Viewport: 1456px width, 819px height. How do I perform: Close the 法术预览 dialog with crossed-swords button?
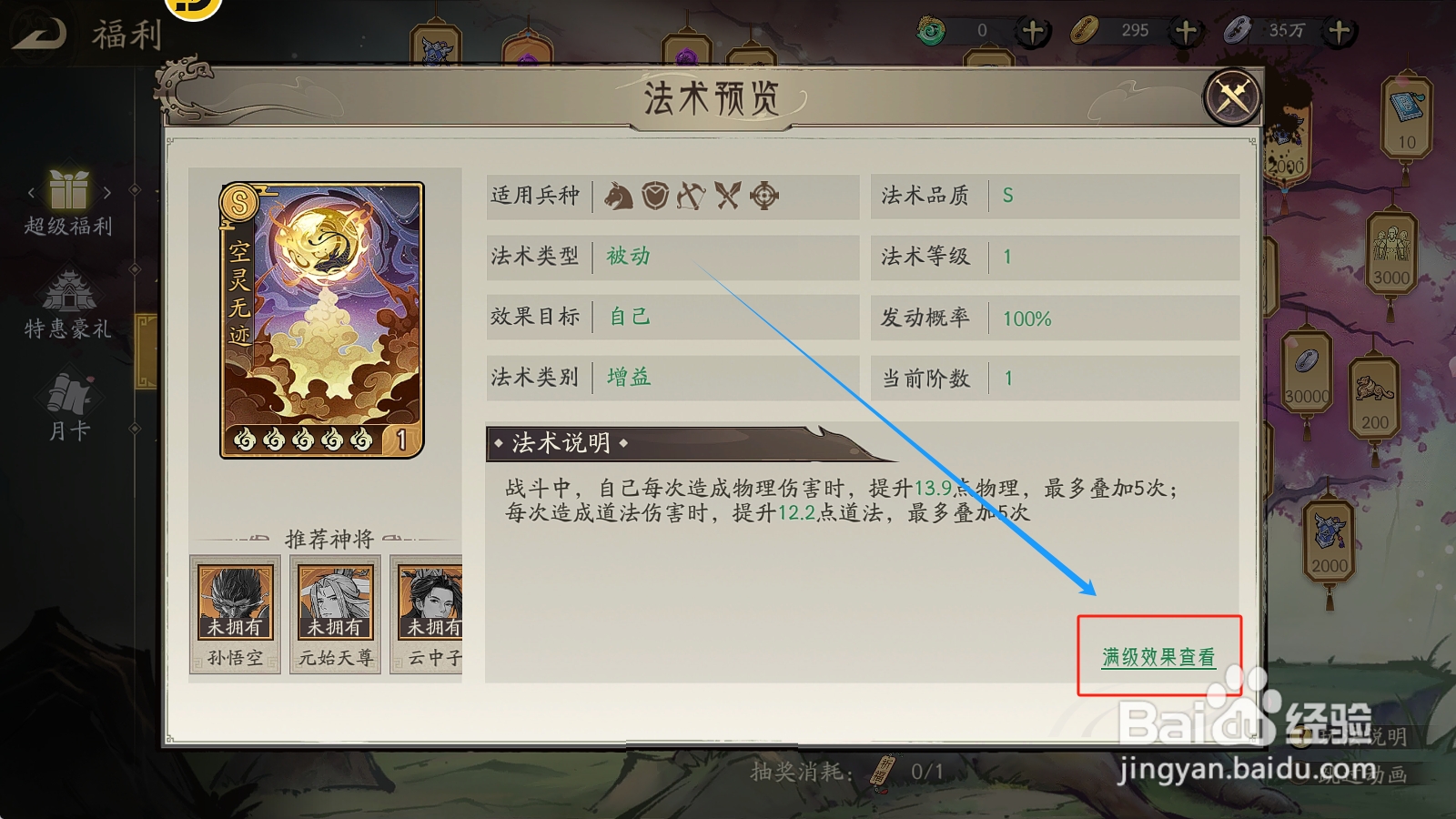click(1232, 96)
